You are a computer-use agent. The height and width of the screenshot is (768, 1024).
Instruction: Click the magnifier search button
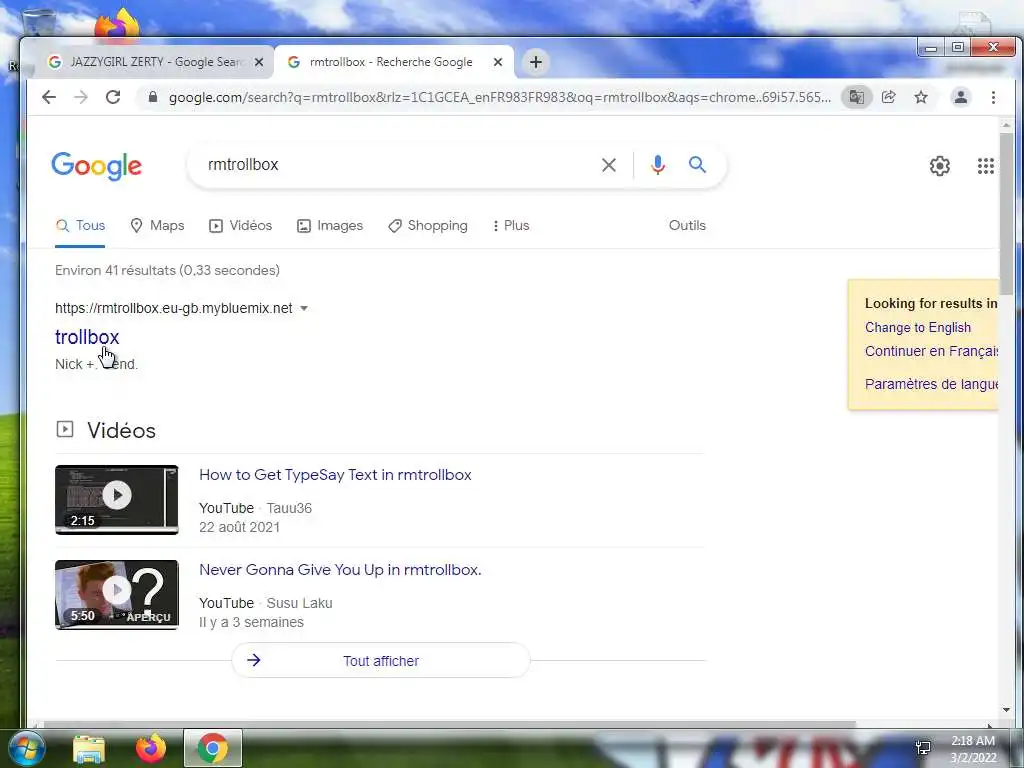tap(697, 165)
